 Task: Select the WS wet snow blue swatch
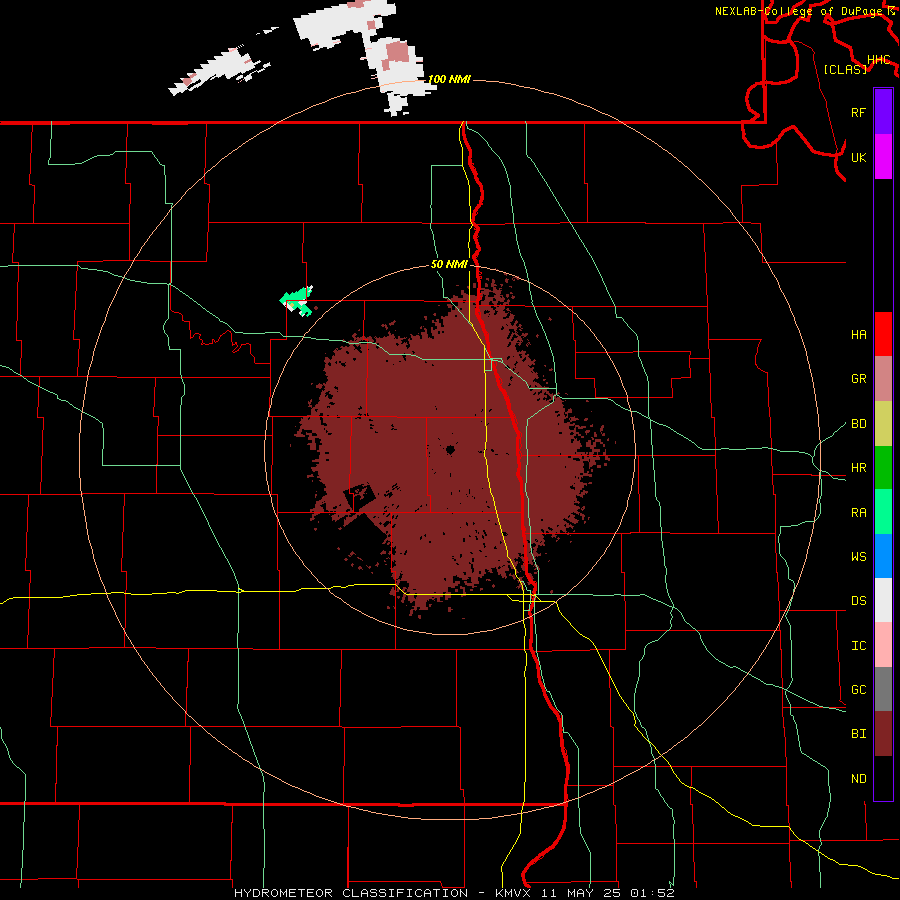(883, 556)
